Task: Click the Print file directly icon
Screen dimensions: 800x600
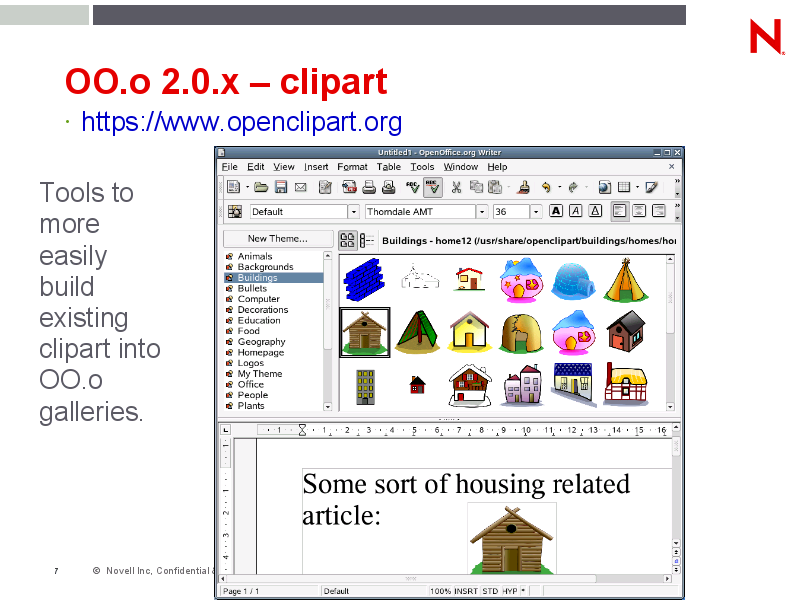Action: pyautogui.click(x=369, y=187)
